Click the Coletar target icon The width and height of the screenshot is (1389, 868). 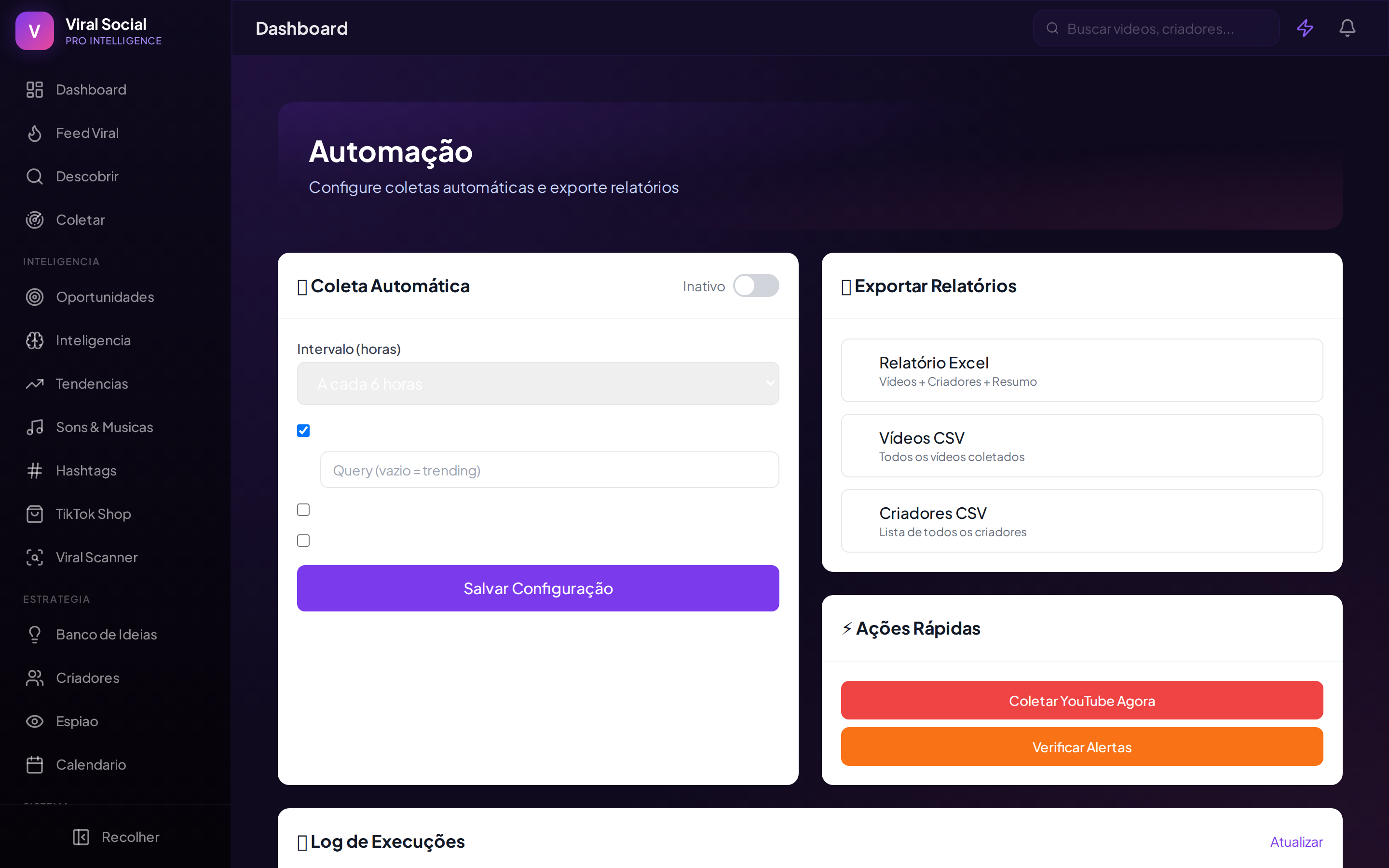tap(34, 220)
